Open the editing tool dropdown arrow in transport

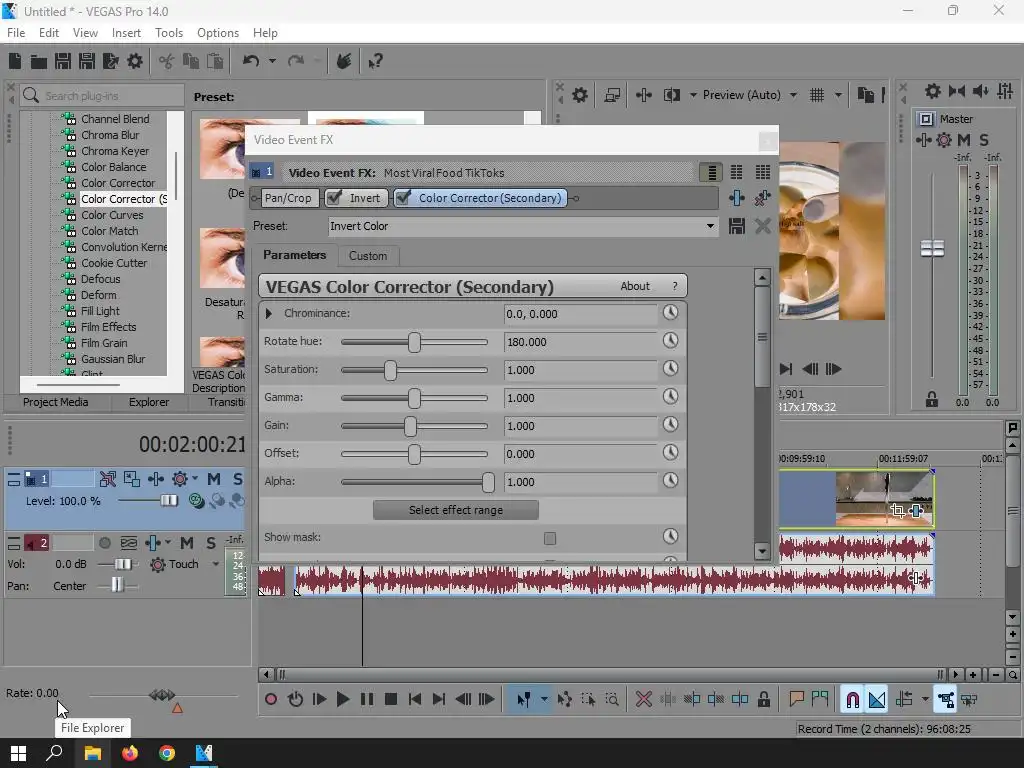click(x=544, y=699)
